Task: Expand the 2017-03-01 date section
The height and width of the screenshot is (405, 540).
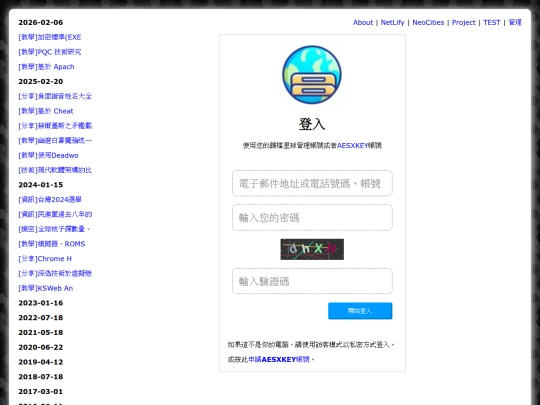Action: pos(41,392)
